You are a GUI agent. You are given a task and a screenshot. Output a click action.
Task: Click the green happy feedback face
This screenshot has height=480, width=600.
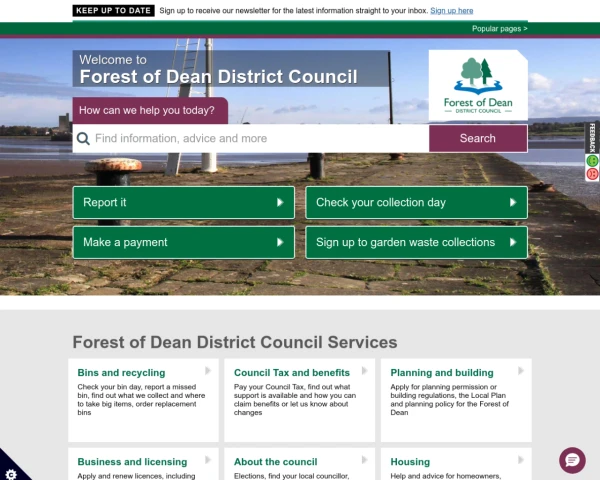(592, 160)
